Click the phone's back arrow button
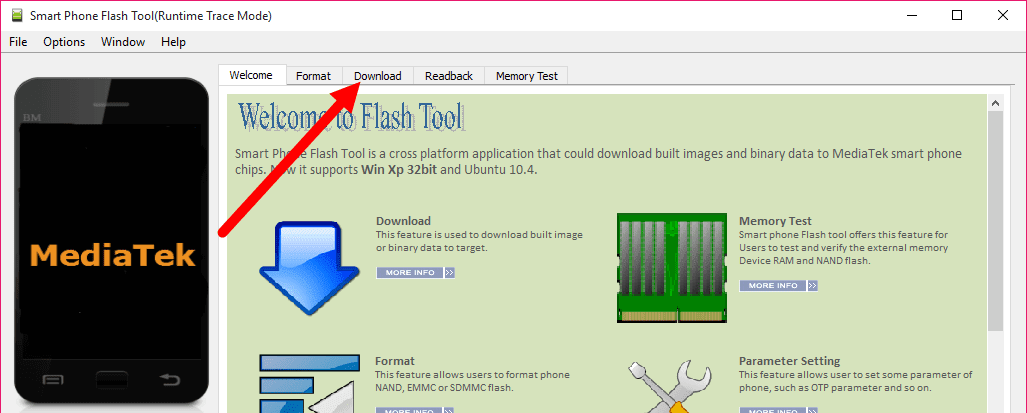1027x413 pixels. tap(170, 380)
